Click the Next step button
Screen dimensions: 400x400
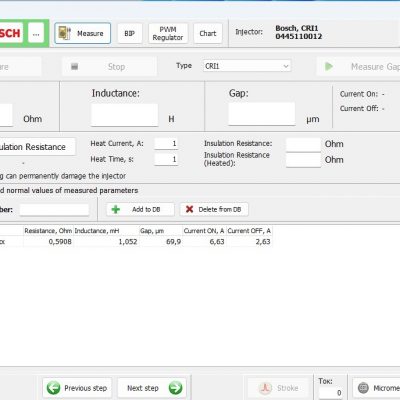point(152,388)
